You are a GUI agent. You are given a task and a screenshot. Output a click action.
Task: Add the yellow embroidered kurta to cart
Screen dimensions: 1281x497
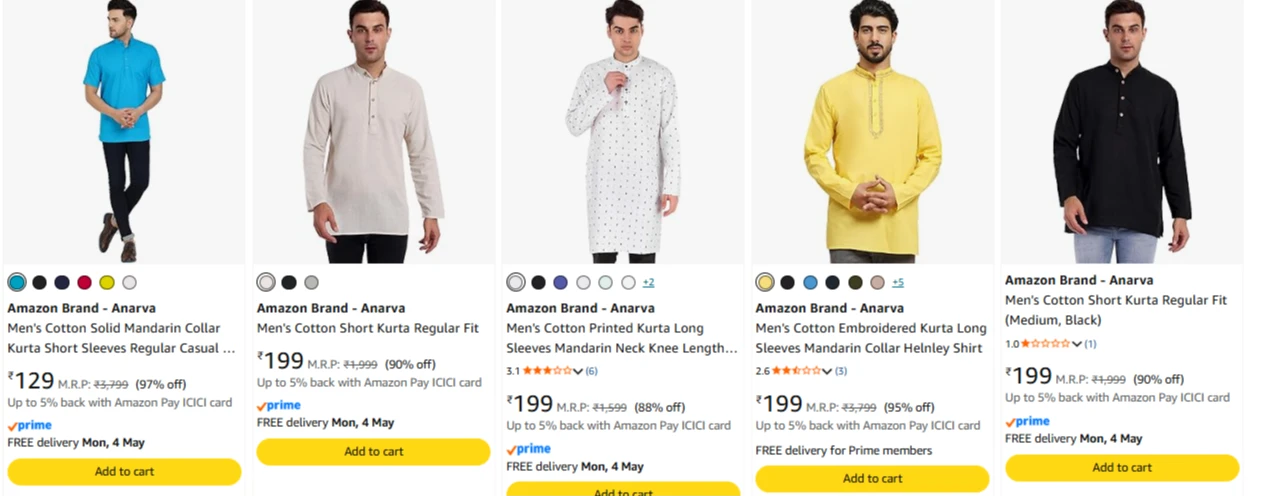coord(872,479)
